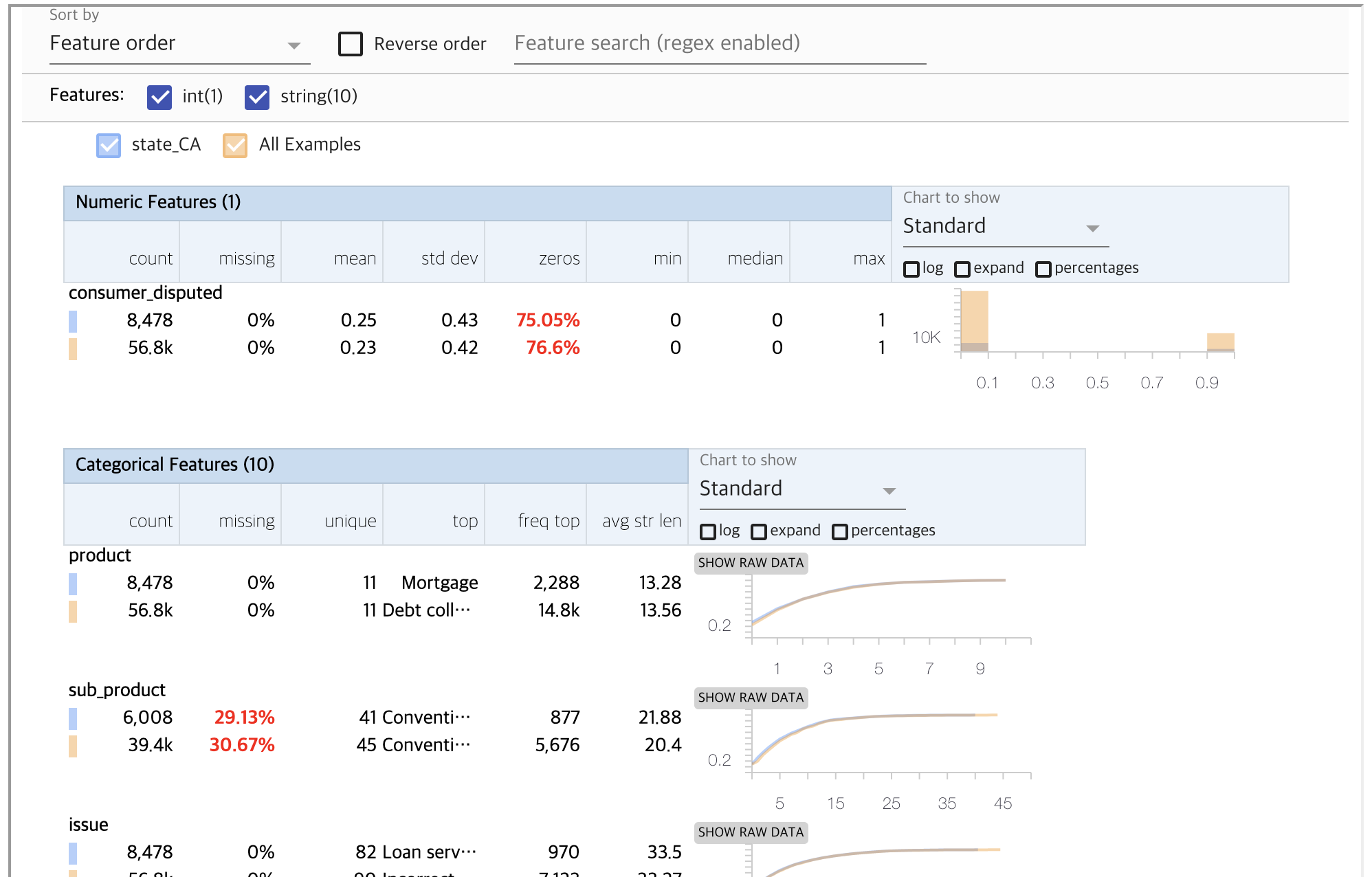The height and width of the screenshot is (877, 1372).
Task: Uncheck the int(1) features checkbox
Action: coord(159,97)
